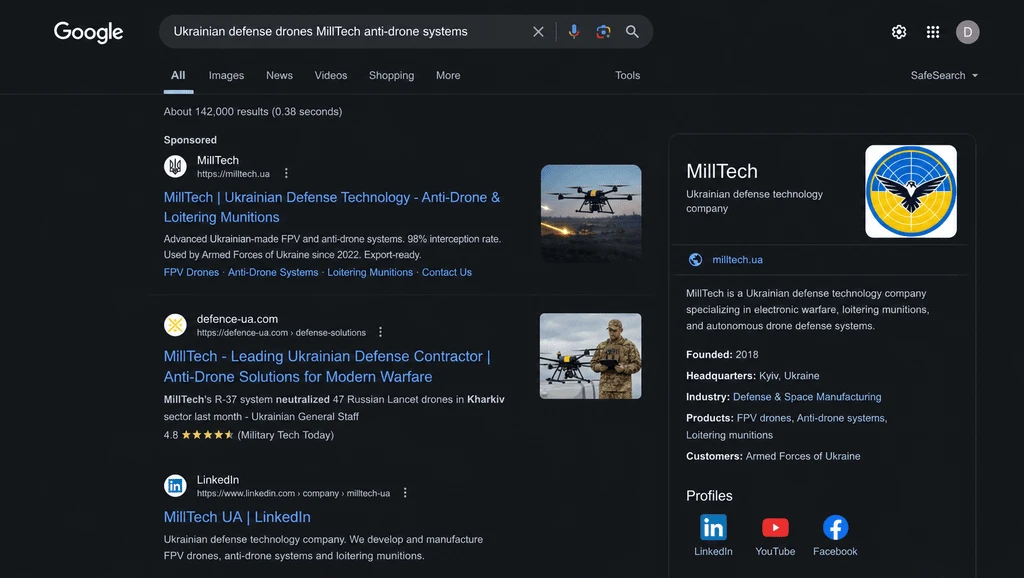Click MillTech eagle logo image
The width and height of the screenshot is (1024, 578).
[911, 191]
